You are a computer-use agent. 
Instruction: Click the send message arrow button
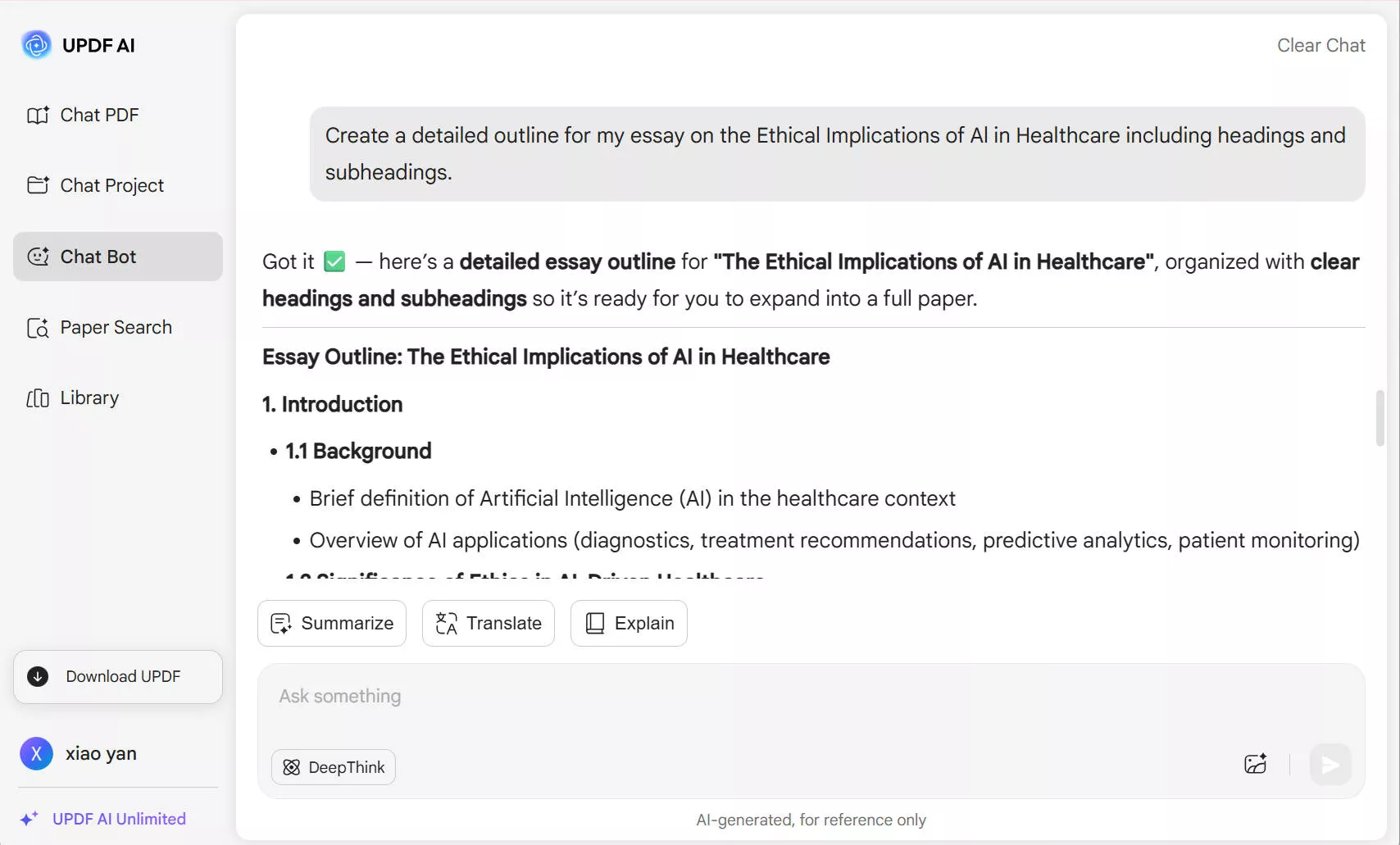1330,765
